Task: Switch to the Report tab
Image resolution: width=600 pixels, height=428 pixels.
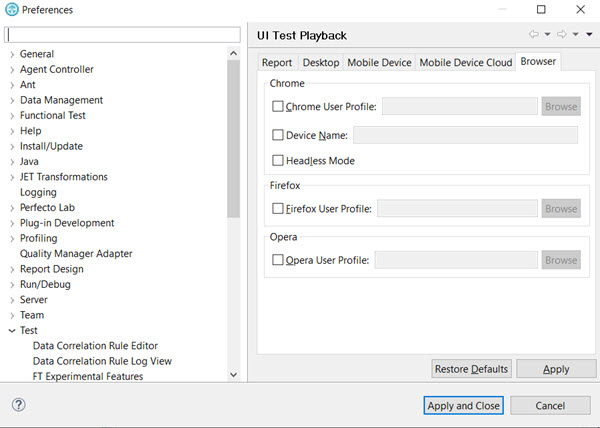Action: pyautogui.click(x=277, y=62)
